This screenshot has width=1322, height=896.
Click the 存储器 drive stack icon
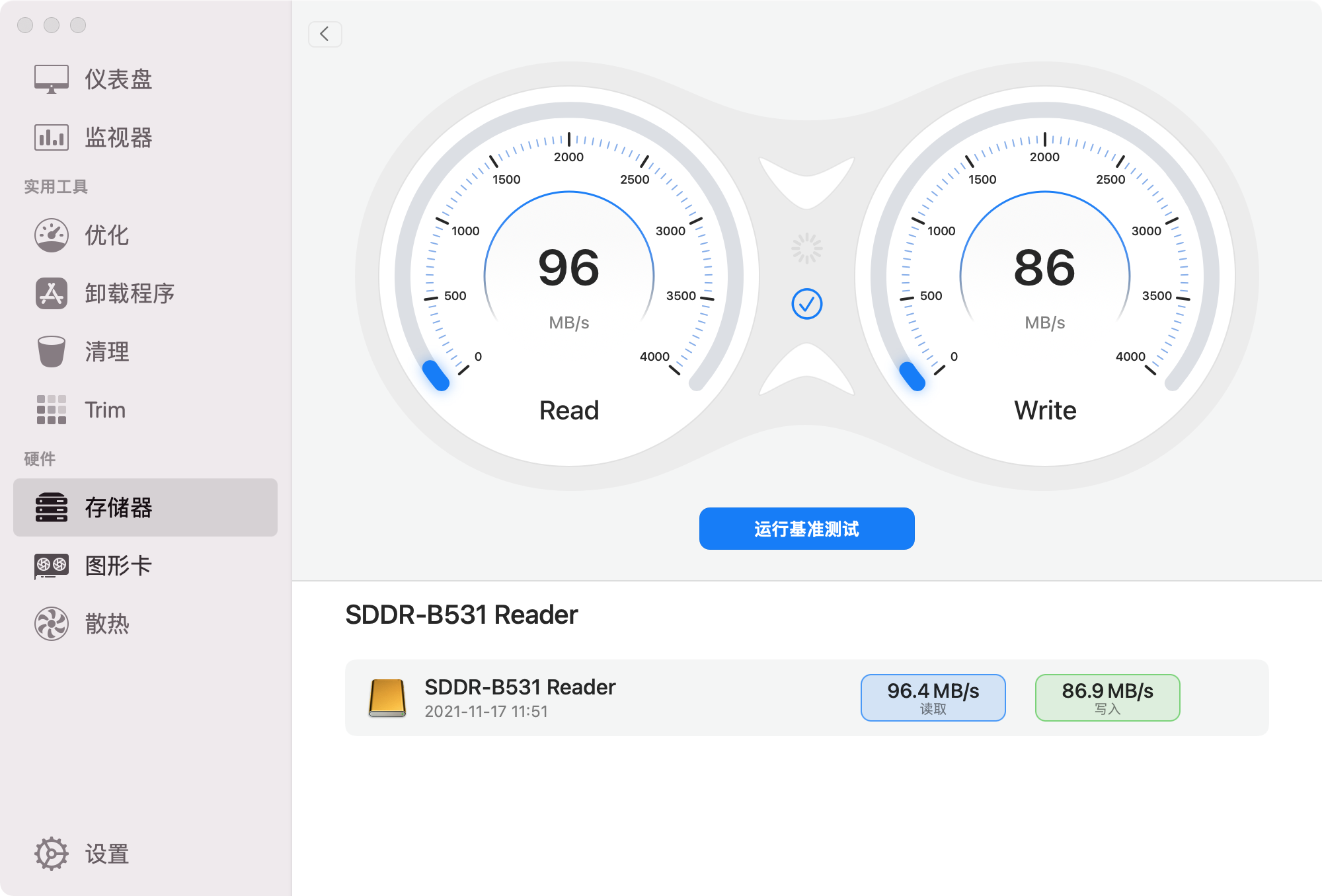(x=52, y=507)
